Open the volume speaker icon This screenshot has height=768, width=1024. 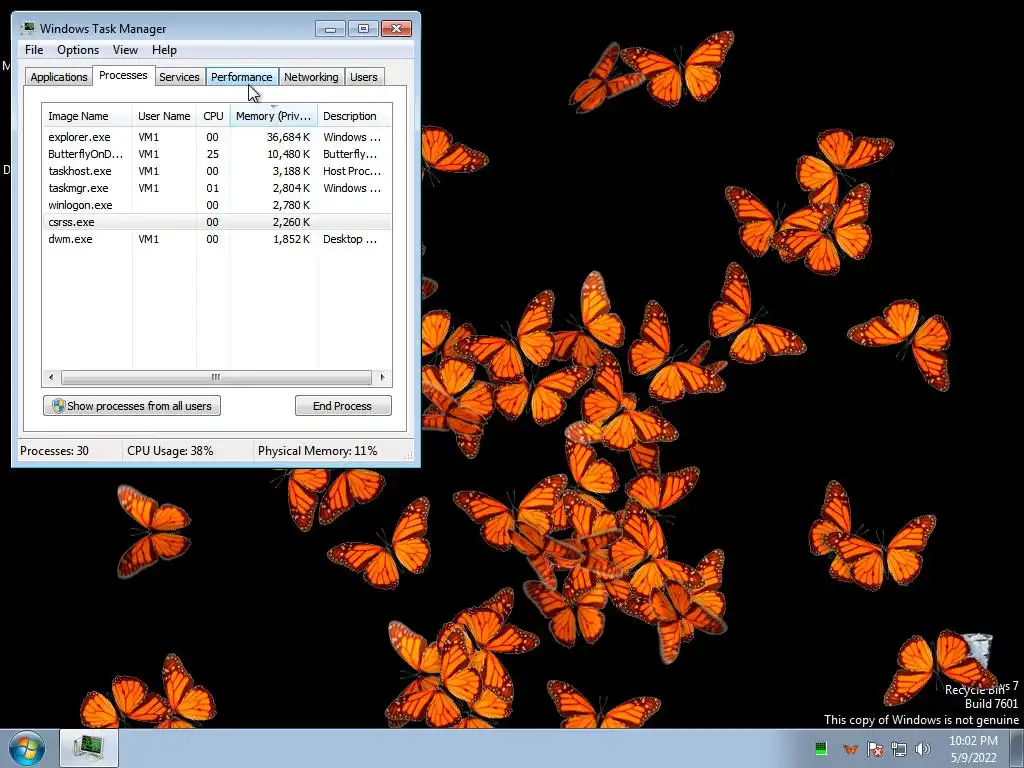923,749
